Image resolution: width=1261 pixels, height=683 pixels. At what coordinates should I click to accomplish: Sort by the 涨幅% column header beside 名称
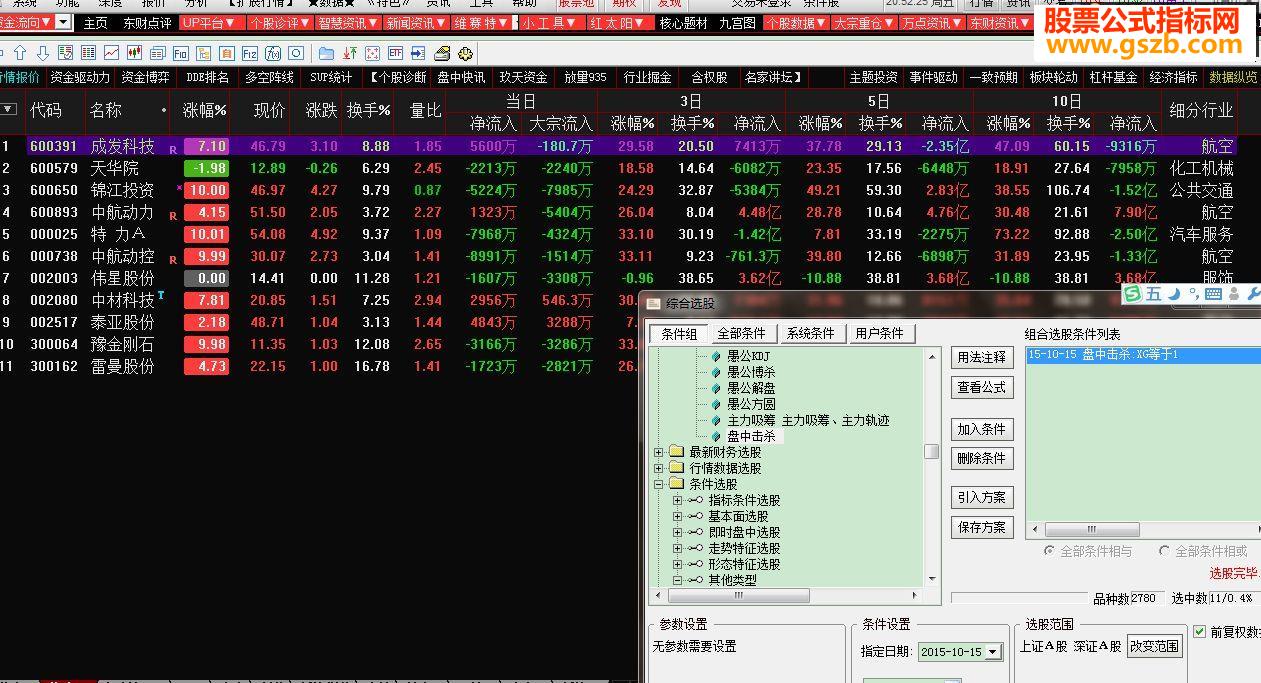204,111
